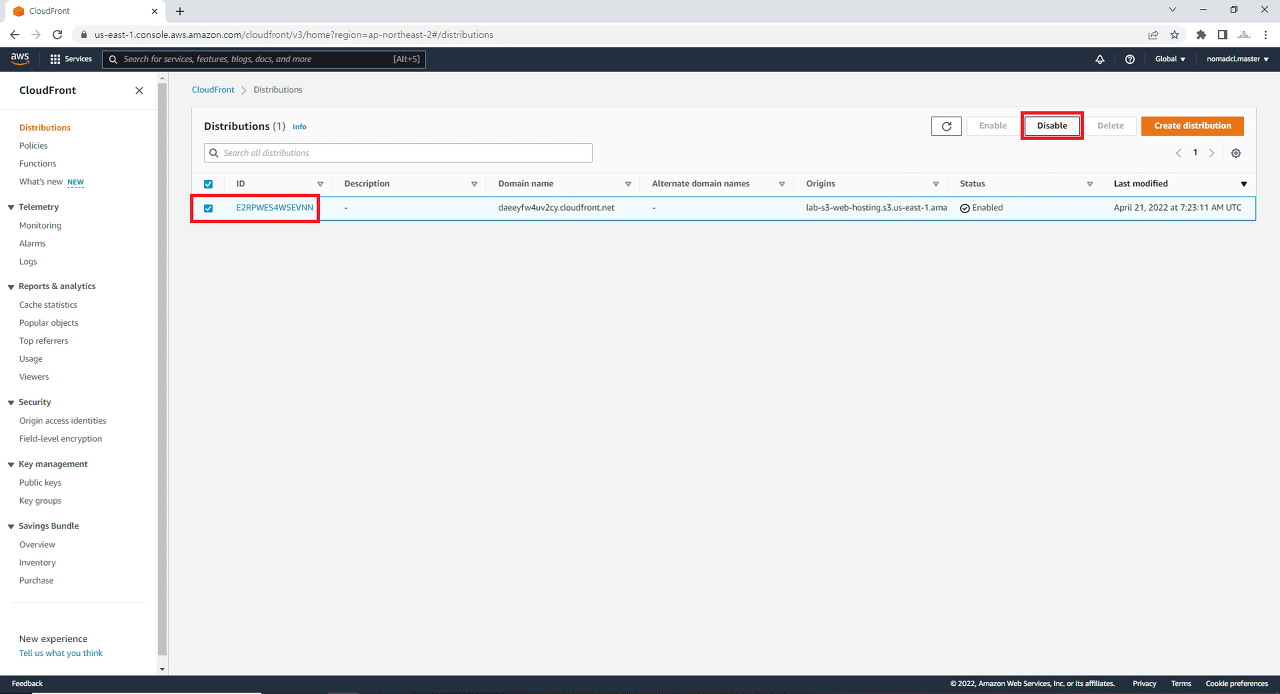Bookmark this page star icon

(1175, 34)
